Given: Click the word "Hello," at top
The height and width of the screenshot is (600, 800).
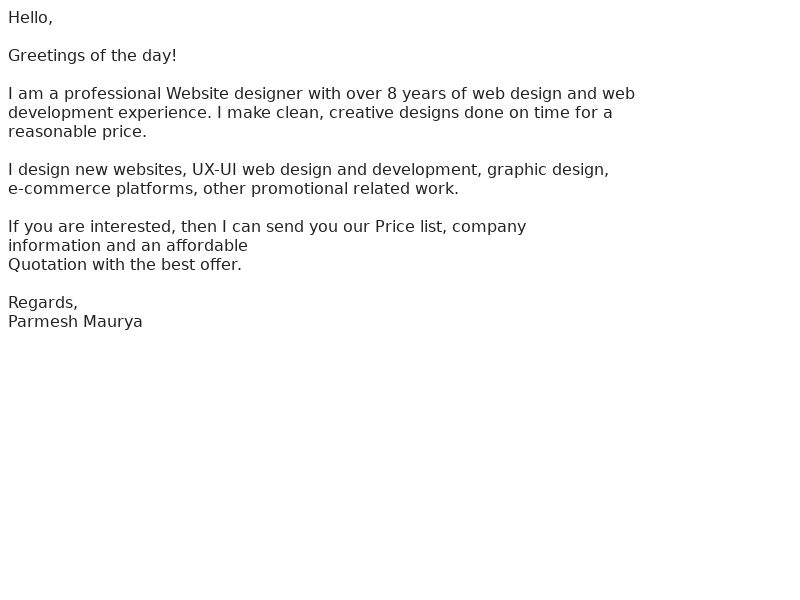Looking at the screenshot, I should click(30, 18).
